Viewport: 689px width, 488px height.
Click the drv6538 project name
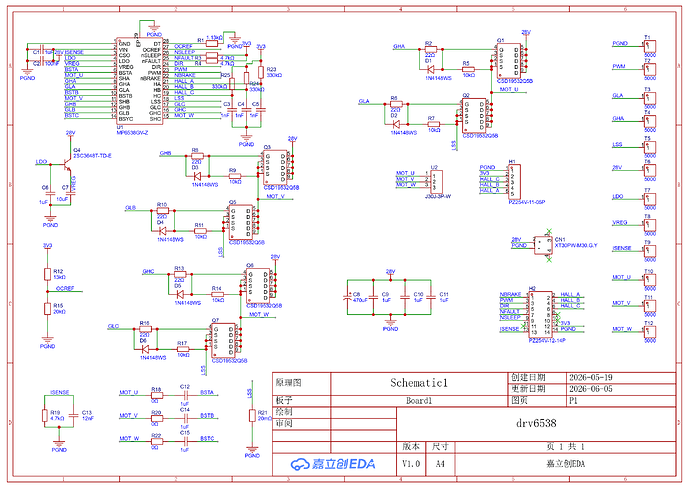tap(536, 423)
